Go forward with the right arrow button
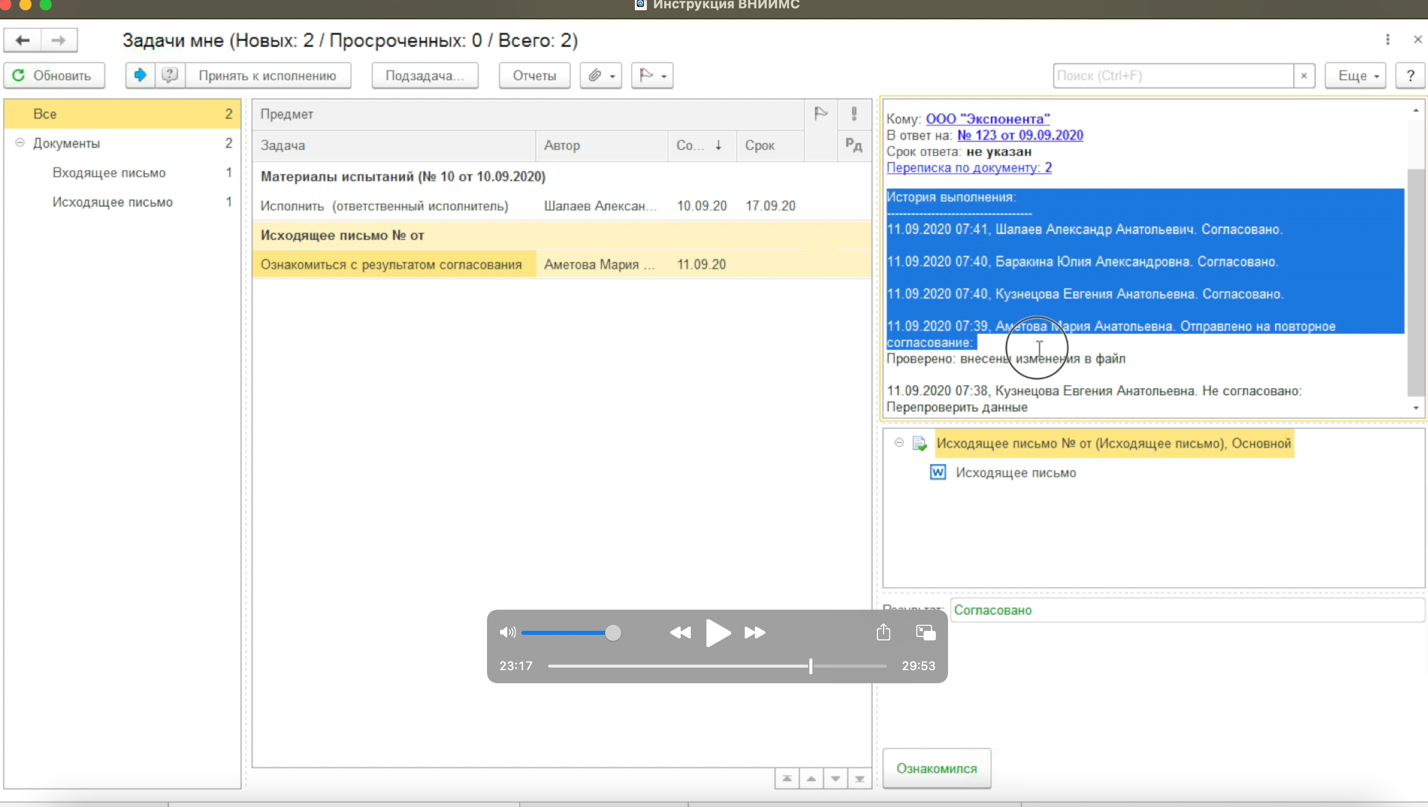1428x807 pixels. click(x=59, y=41)
